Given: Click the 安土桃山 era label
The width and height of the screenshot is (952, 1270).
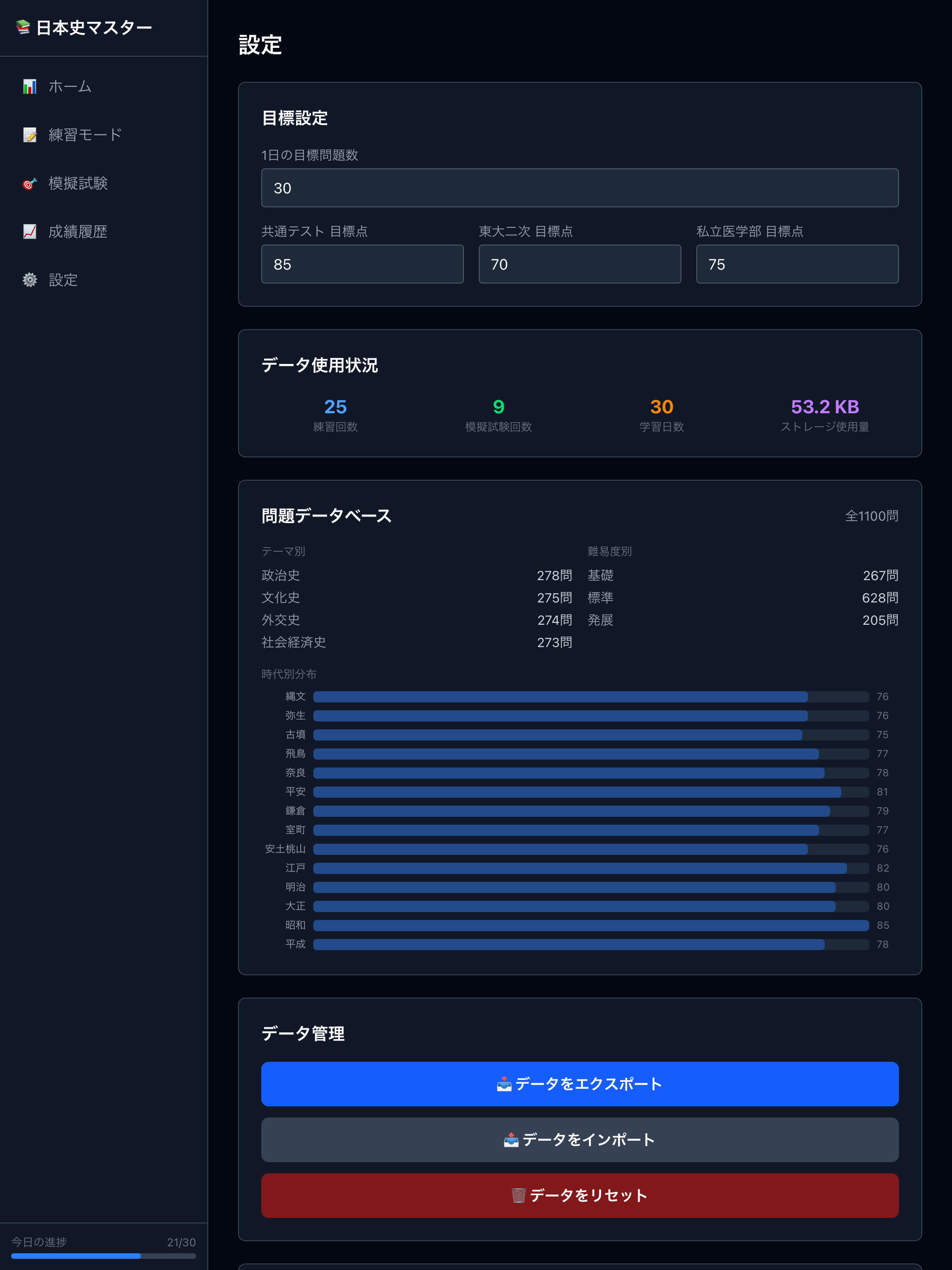Looking at the screenshot, I should [285, 849].
